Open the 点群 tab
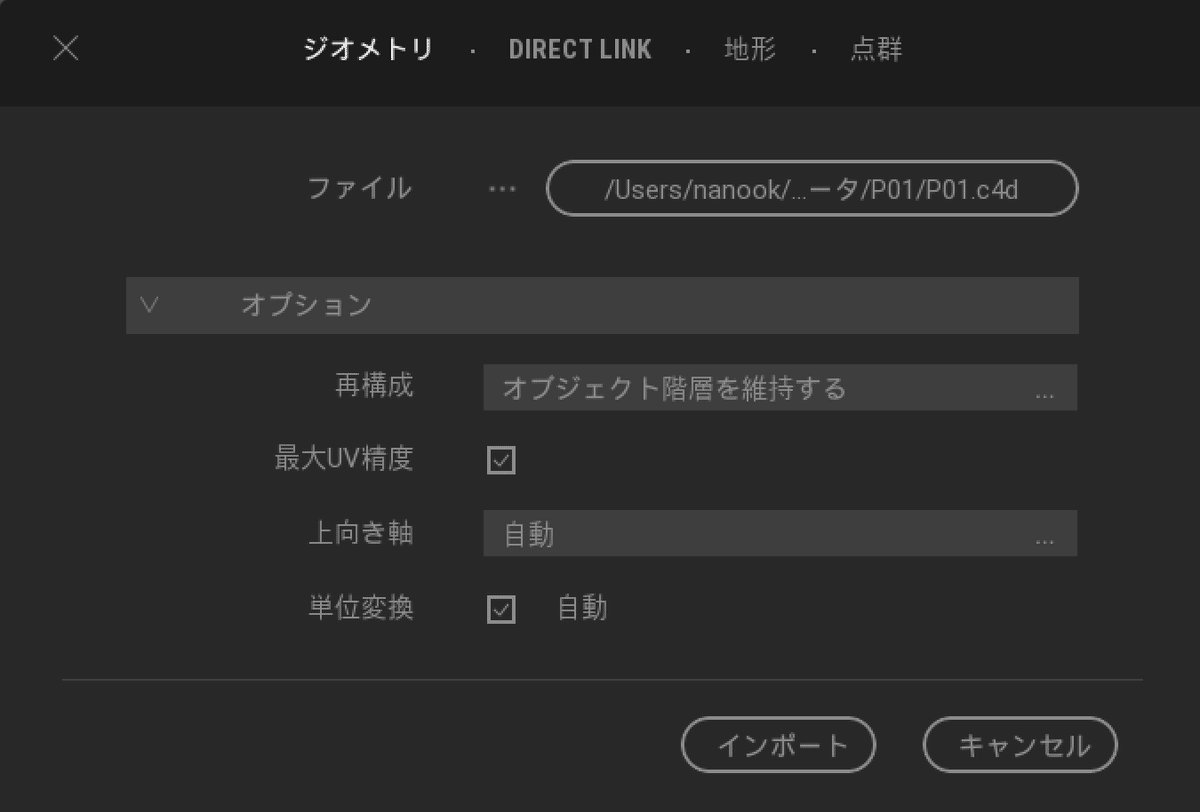Screen dimensions: 1200x812 (x=875, y=49)
